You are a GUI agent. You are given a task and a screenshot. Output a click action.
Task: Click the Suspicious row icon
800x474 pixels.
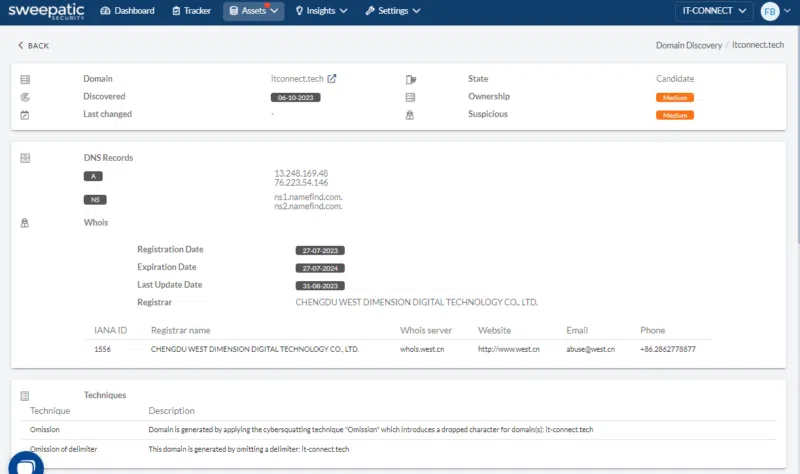point(410,115)
